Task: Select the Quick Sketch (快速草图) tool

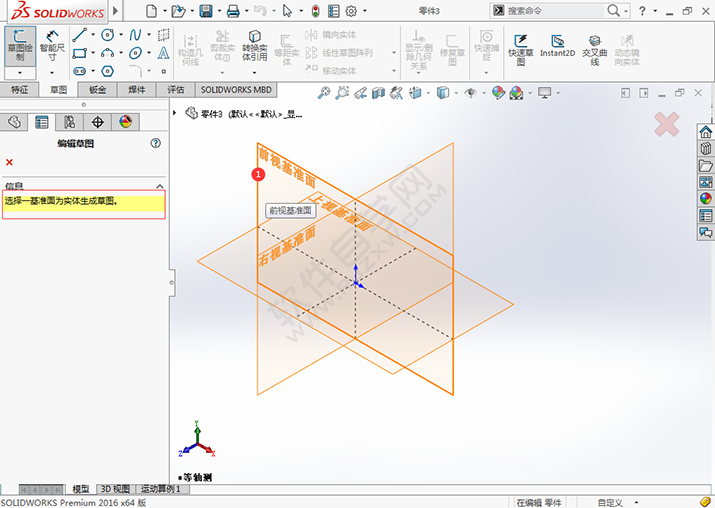Action: [x=521, y=46]
